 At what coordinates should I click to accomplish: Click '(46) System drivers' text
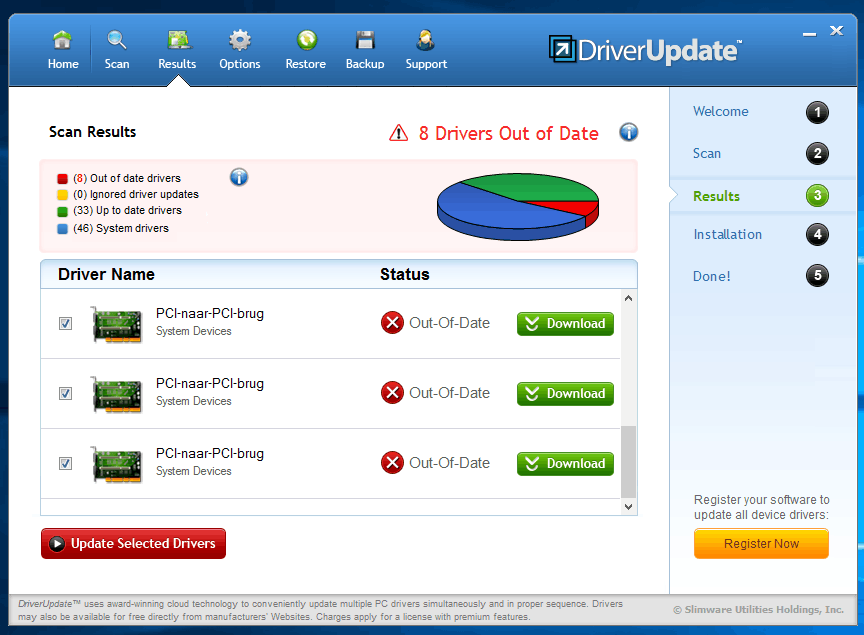pyautogui.click(x=121, y=228)
